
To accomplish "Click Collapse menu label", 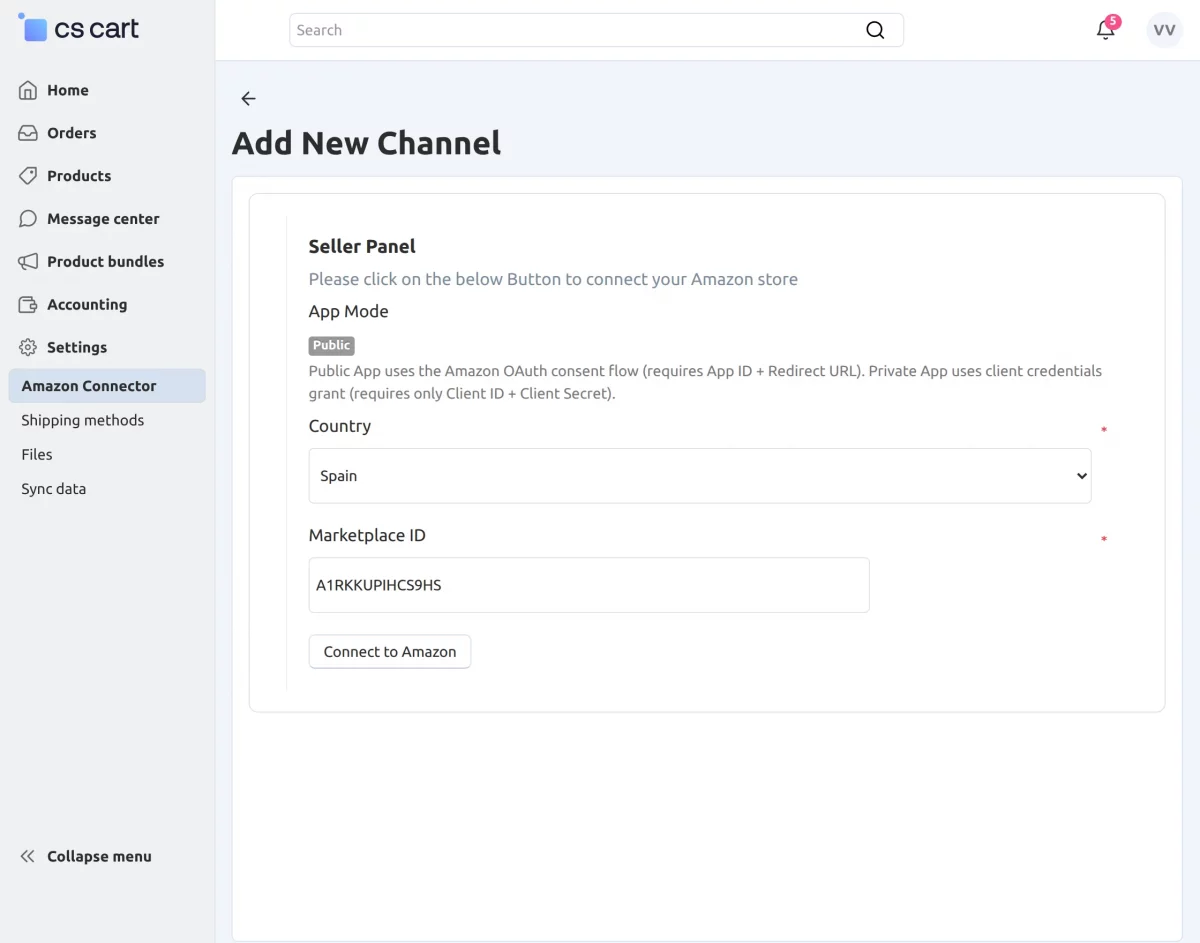I will [x=99, y=856].
